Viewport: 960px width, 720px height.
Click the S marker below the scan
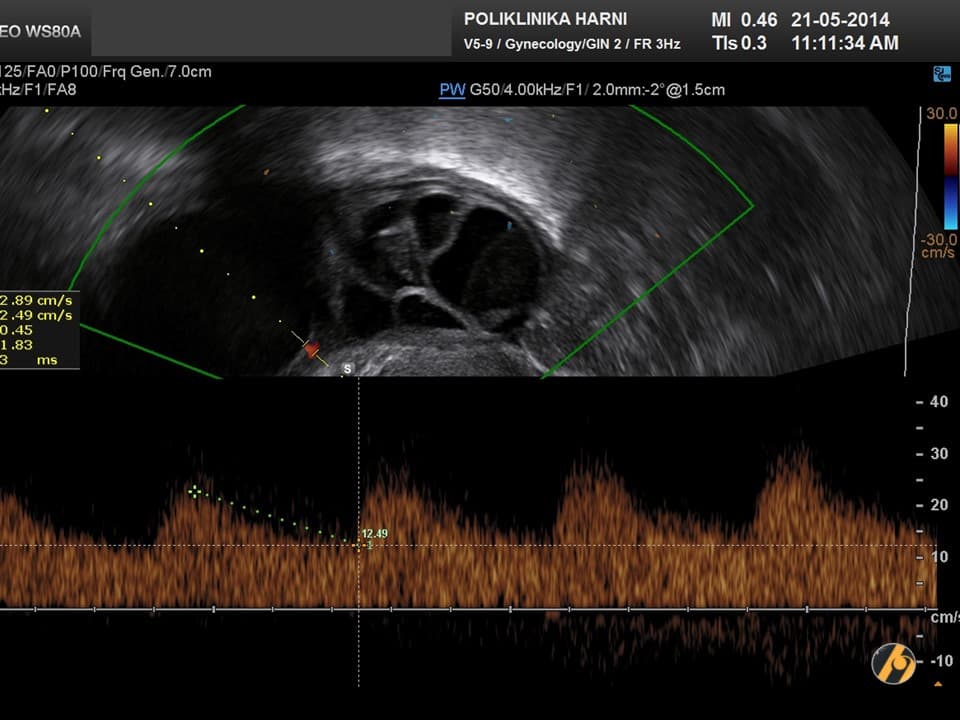tap(348, 369)
